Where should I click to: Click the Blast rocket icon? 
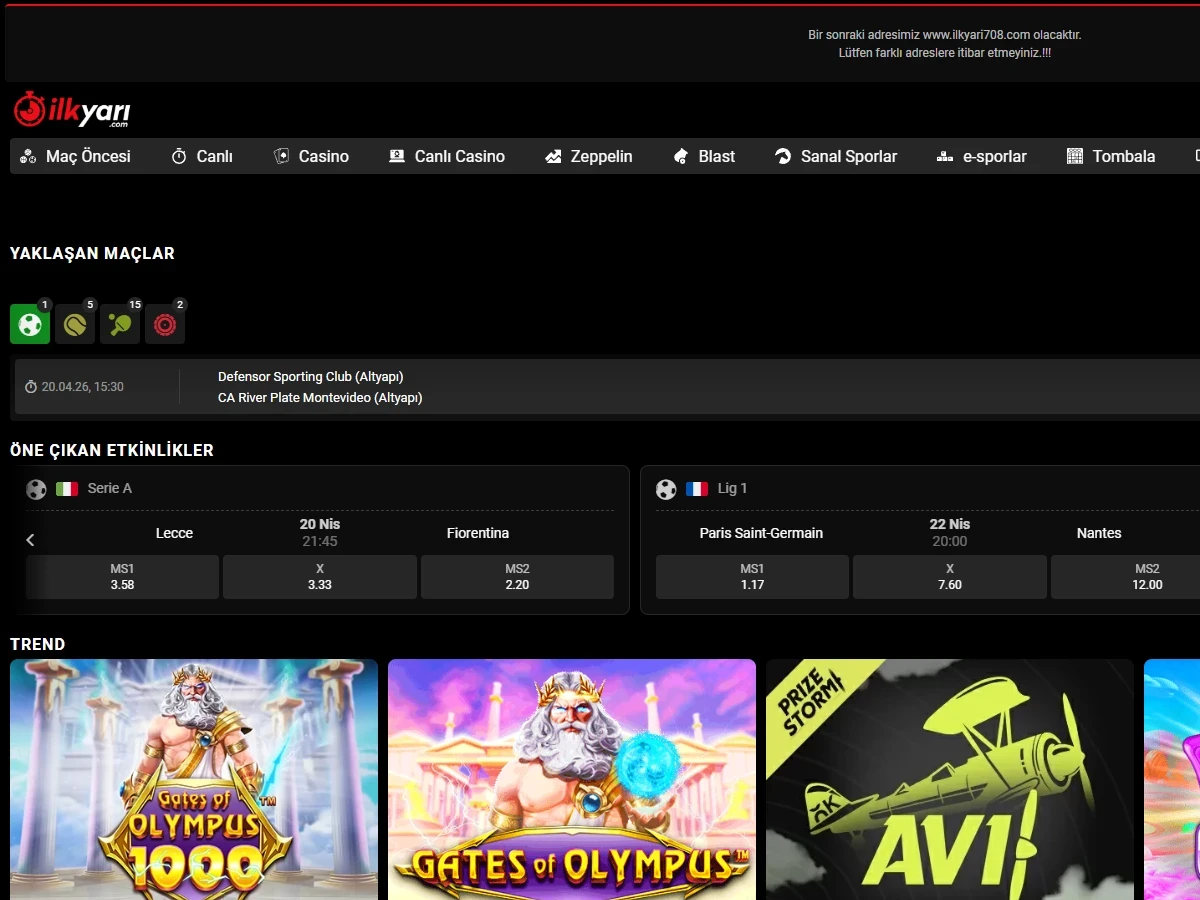[681, 156]
